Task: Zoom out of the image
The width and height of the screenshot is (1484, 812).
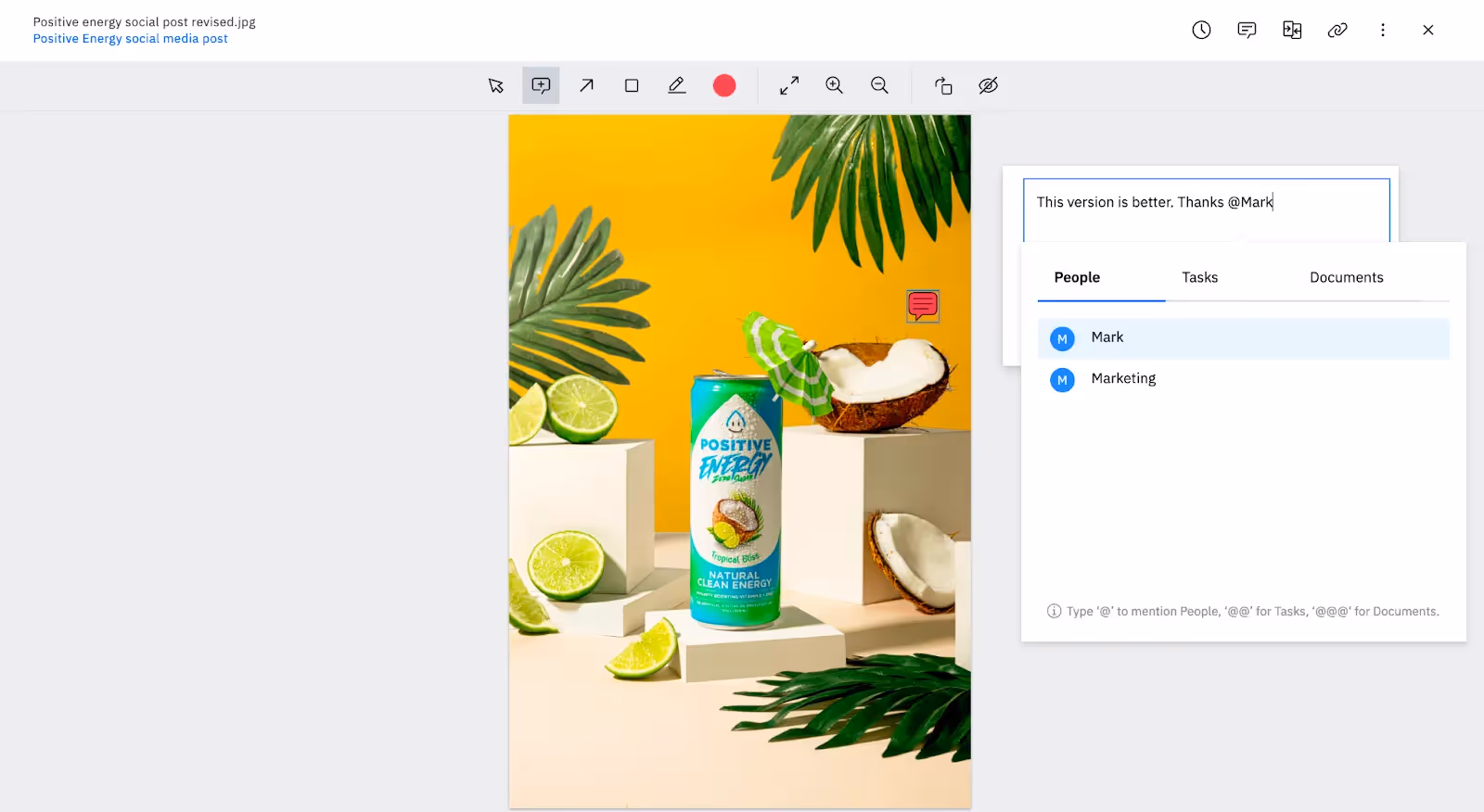Action: (880, 85)
